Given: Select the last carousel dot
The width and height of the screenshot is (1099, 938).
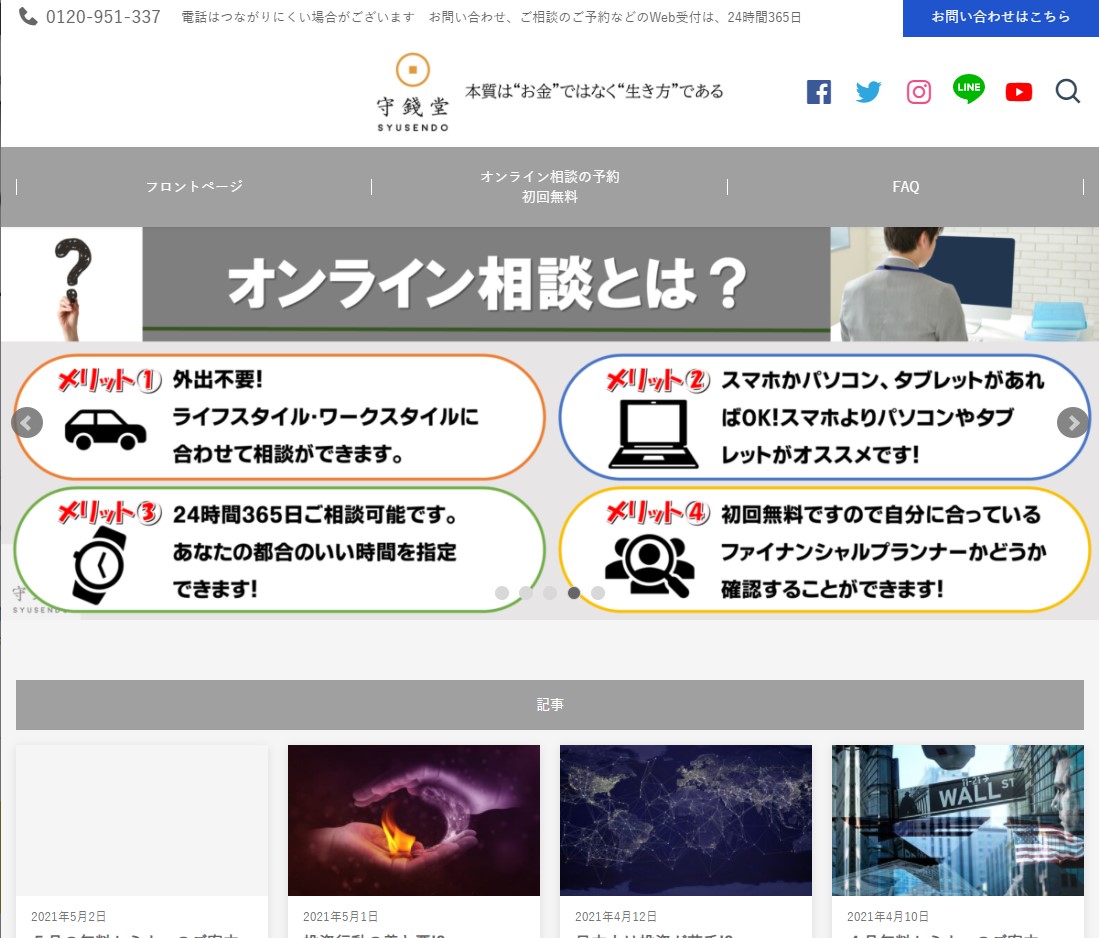Looking at the screenshot, I should tap(598, 593).
